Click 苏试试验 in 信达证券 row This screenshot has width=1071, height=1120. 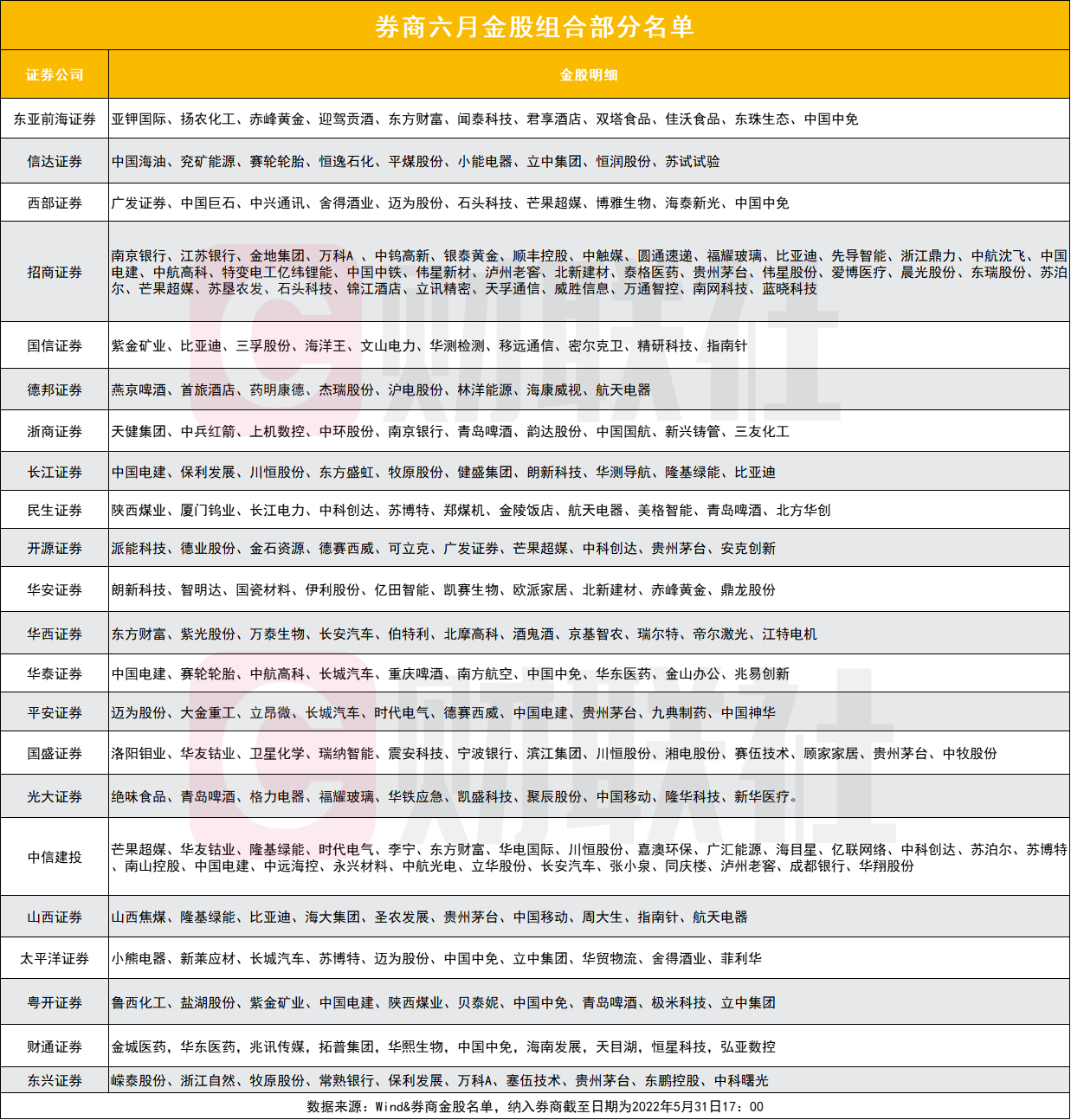(x=693, y=162)
